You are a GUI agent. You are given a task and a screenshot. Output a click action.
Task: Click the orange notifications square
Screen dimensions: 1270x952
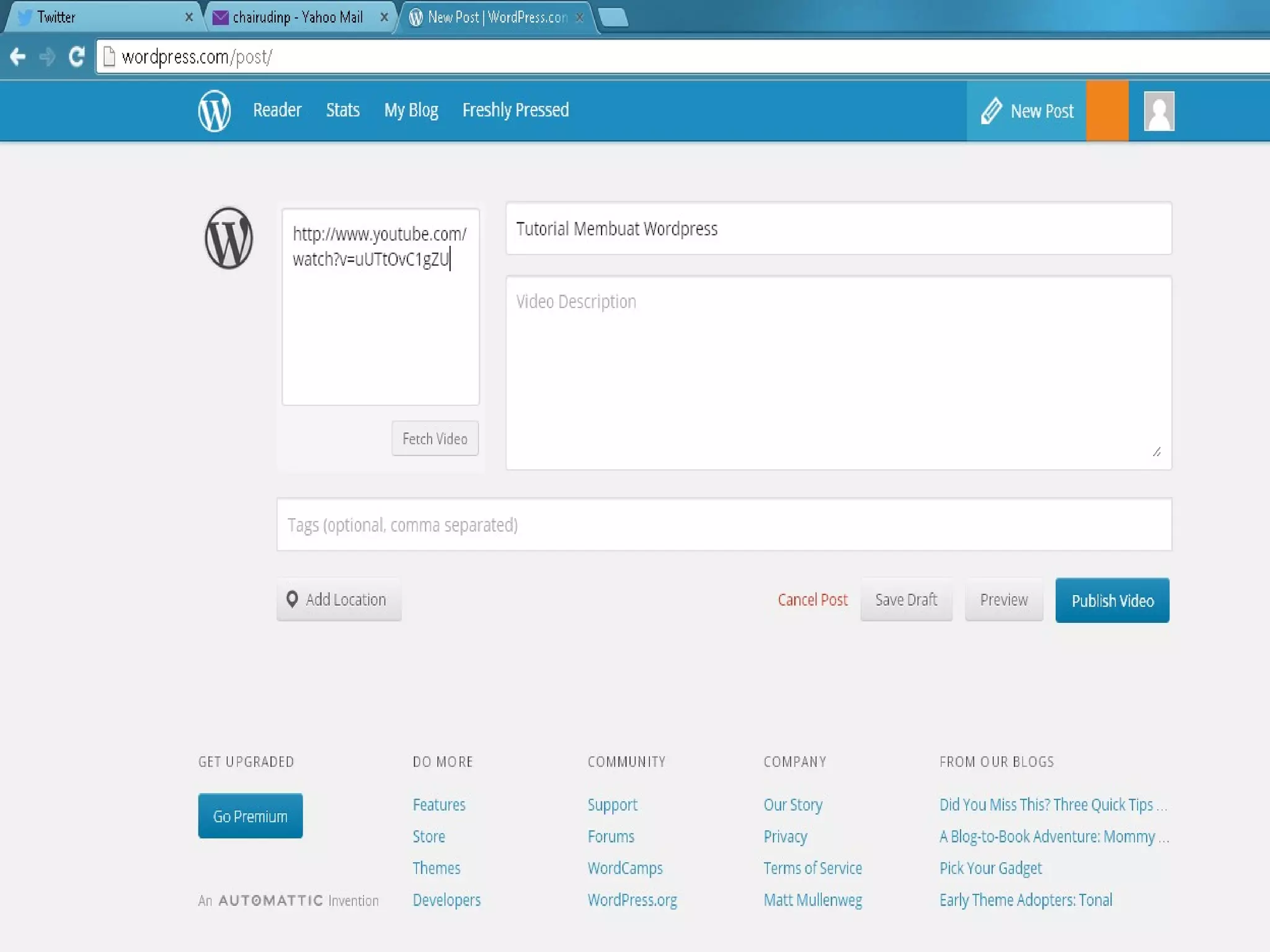click(x=1107, y=111)
